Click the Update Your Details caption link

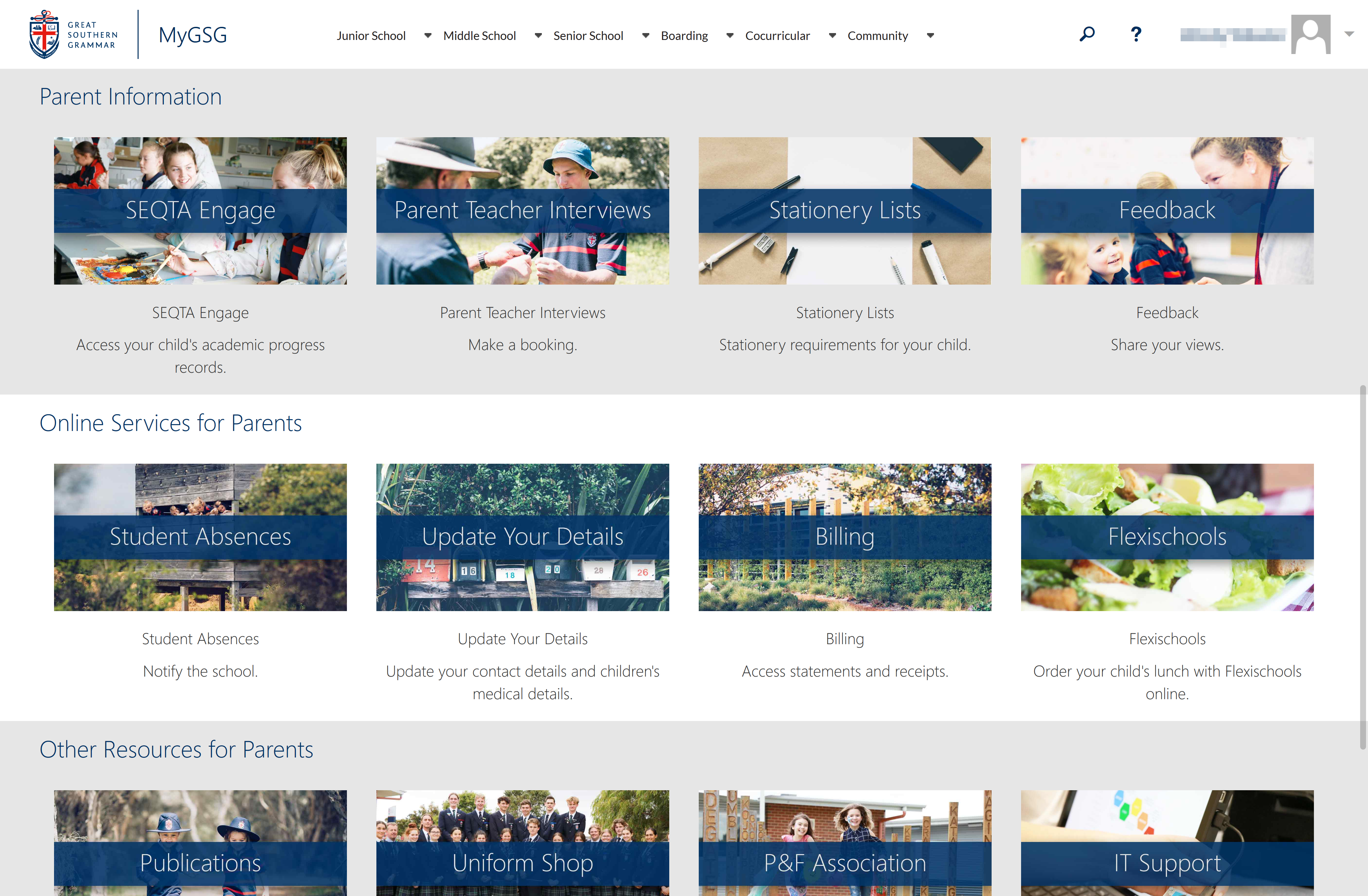522,639
